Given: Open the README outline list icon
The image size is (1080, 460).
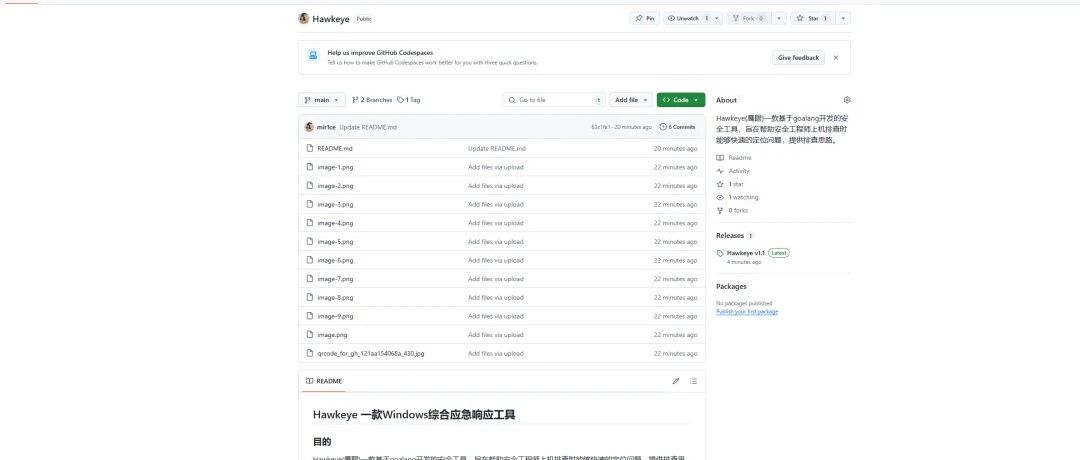Looking at the screenshot, I should coord(693,381).
